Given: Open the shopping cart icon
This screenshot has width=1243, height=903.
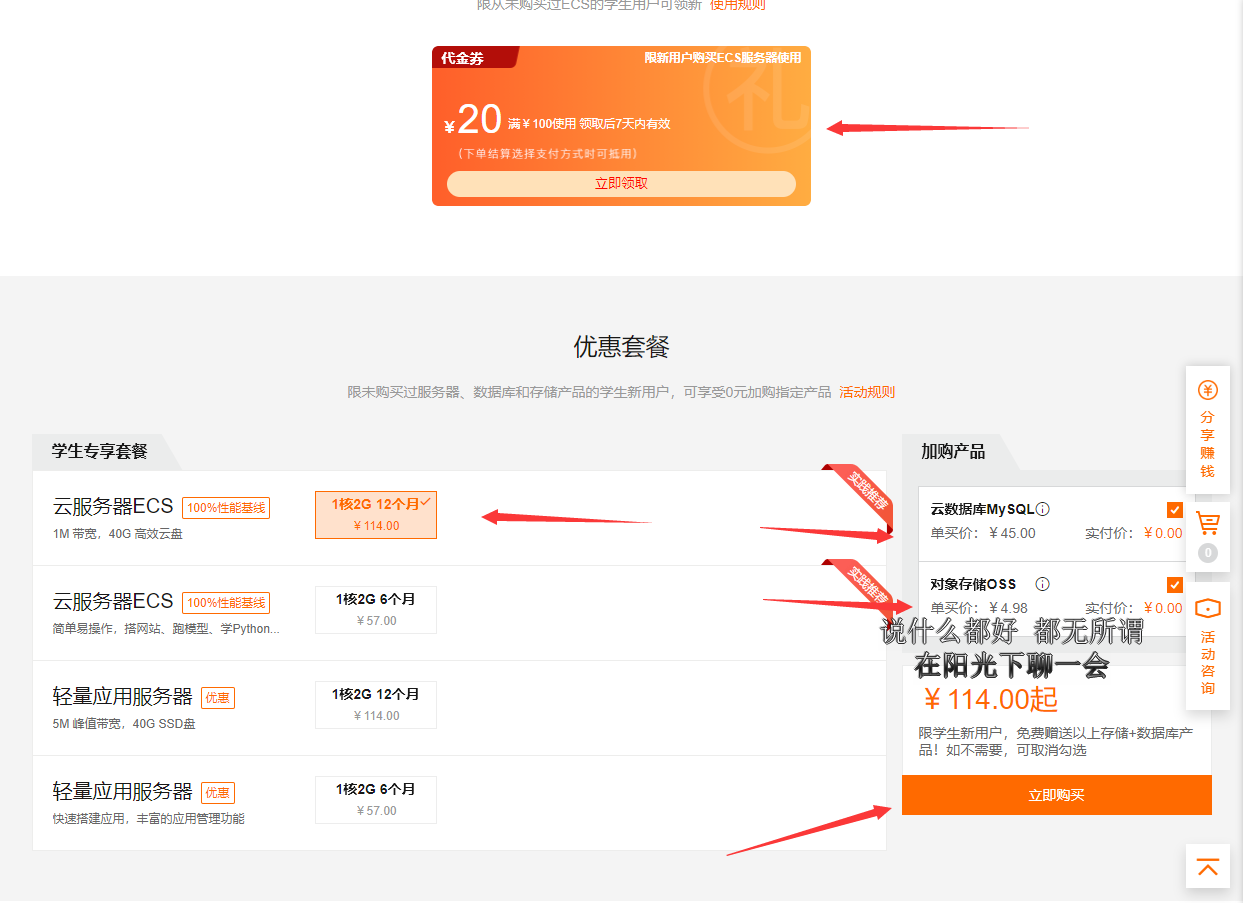Looking at the screenshot, I should 1207,524.
